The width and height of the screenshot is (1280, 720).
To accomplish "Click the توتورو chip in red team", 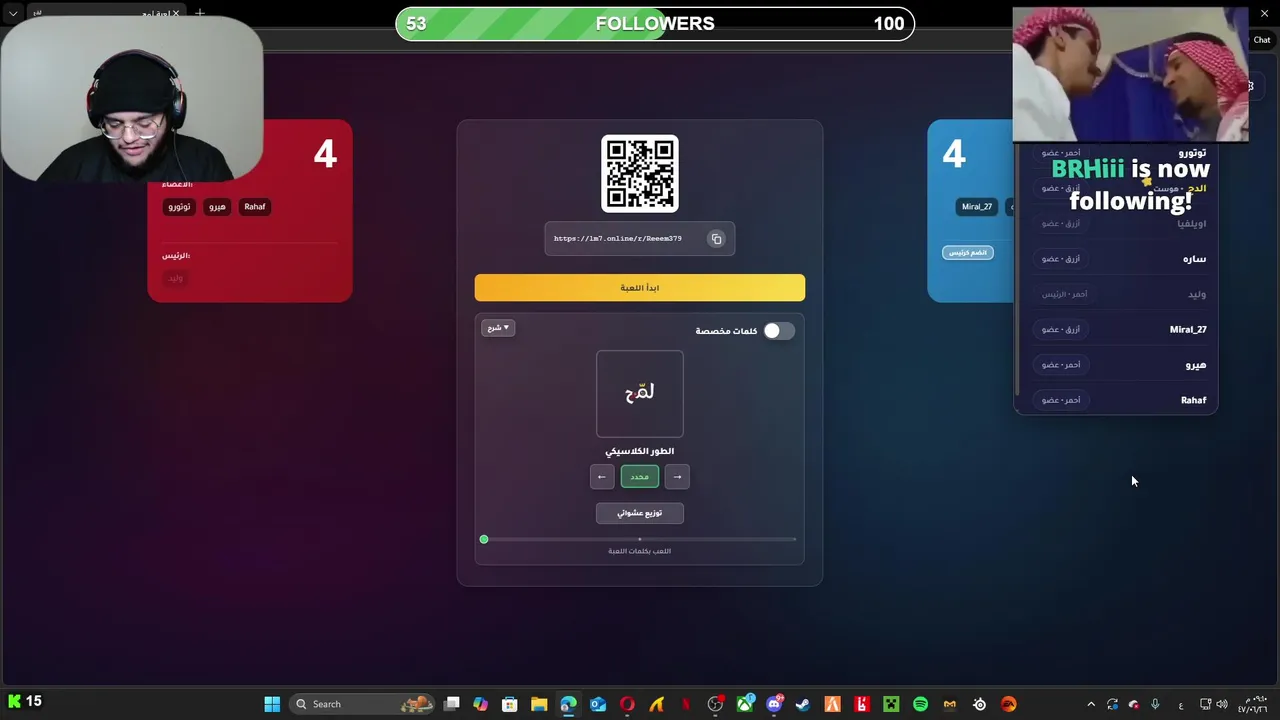I will point(179,207).
